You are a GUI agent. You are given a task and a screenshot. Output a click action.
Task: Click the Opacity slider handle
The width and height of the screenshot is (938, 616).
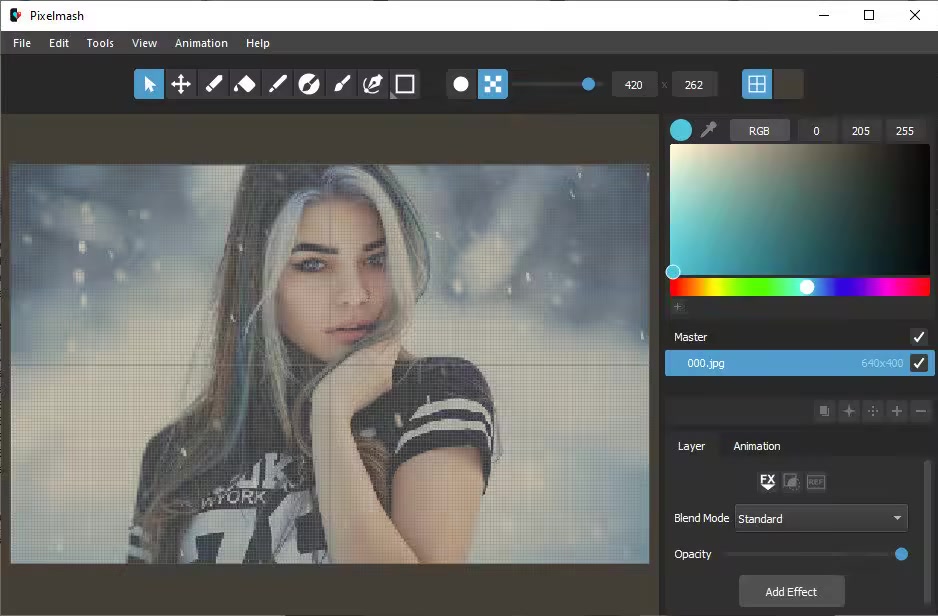pos(901,554)
